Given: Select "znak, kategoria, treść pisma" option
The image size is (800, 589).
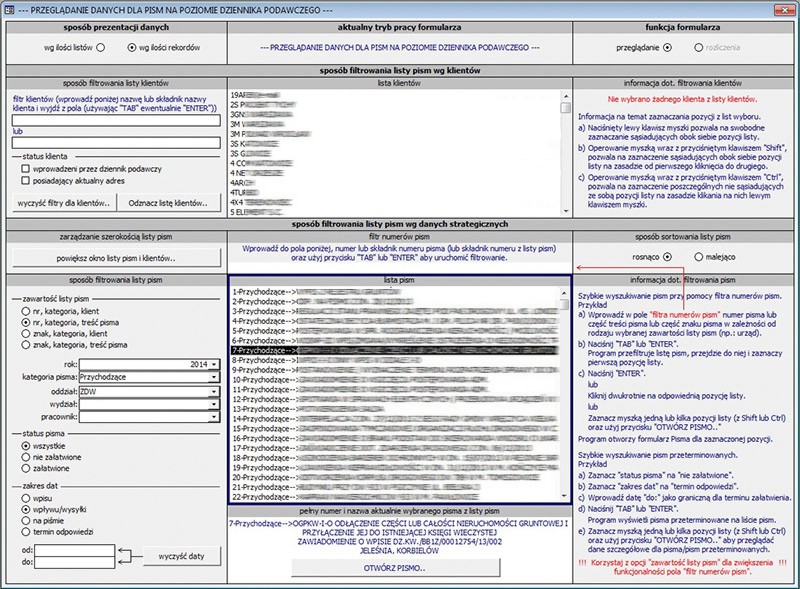Looking at the screenshot, I should coord(26,345).
